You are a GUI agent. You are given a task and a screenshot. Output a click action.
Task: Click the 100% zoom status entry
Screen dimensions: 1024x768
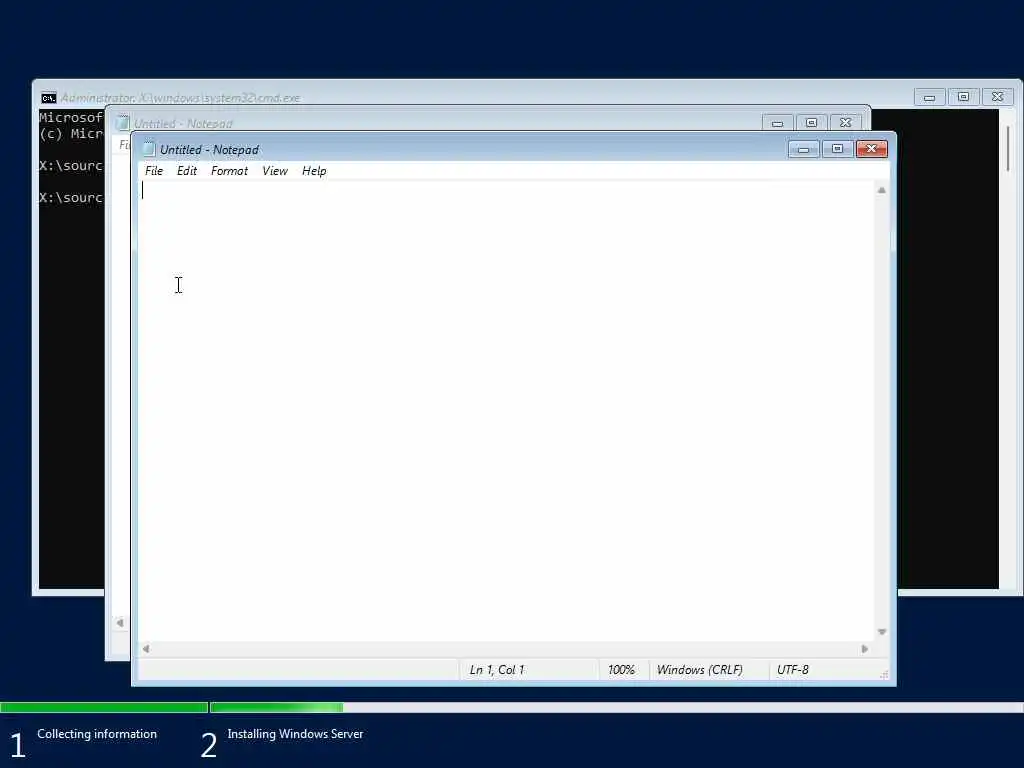621,669
